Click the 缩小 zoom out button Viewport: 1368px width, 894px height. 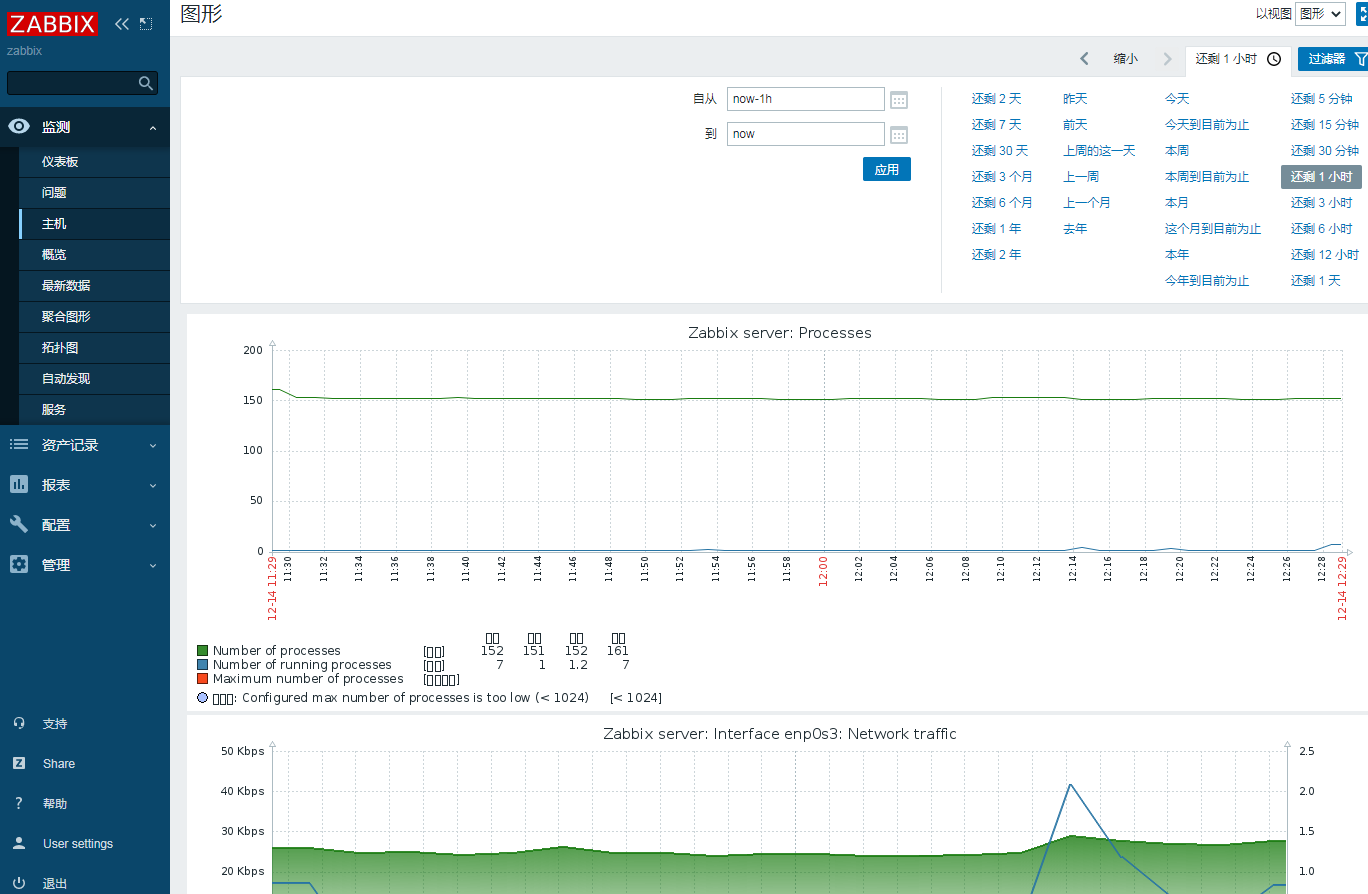click(x=1126, y=59)
